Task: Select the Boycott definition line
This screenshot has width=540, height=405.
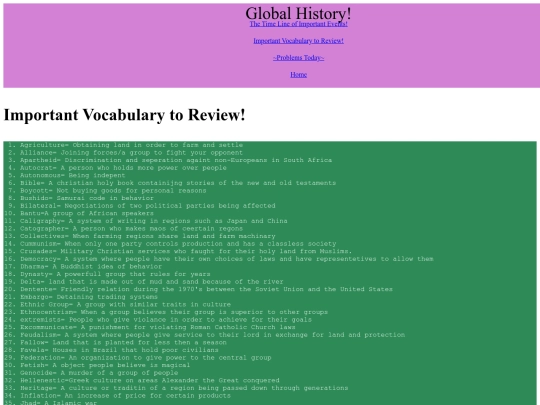Action: 113,190
